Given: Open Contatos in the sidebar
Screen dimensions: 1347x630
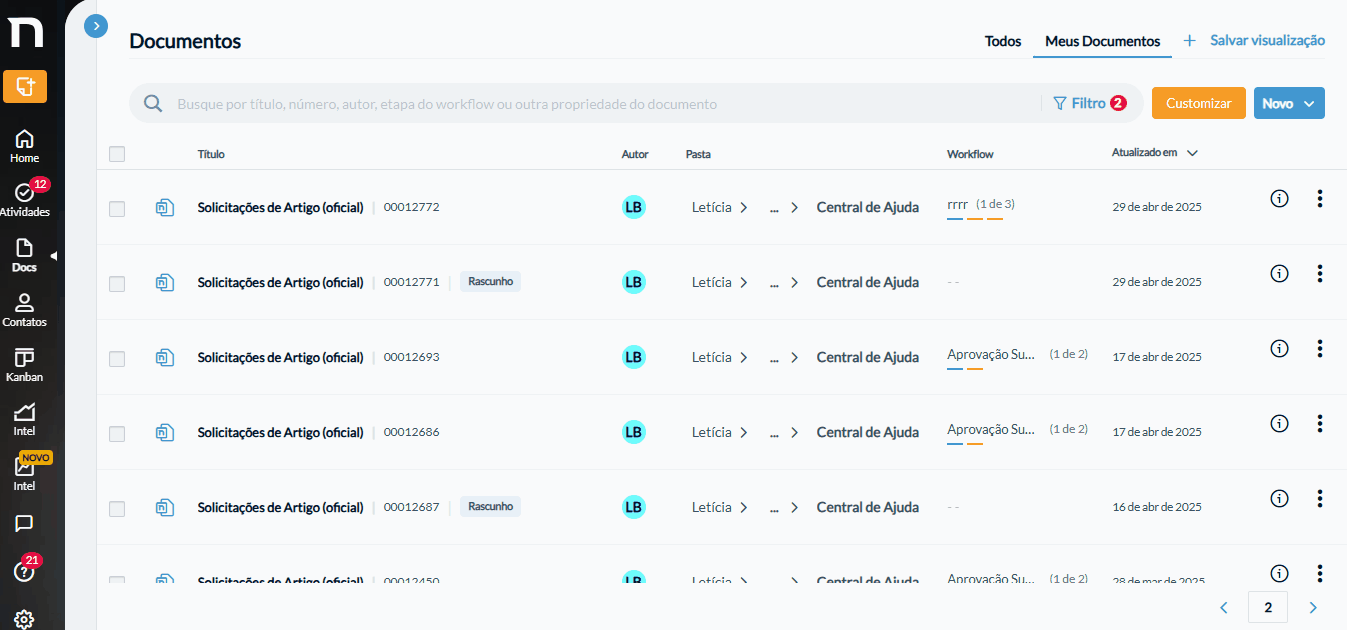Looking at the screenshot, I should pyautogui.click(x=25, y=310).
